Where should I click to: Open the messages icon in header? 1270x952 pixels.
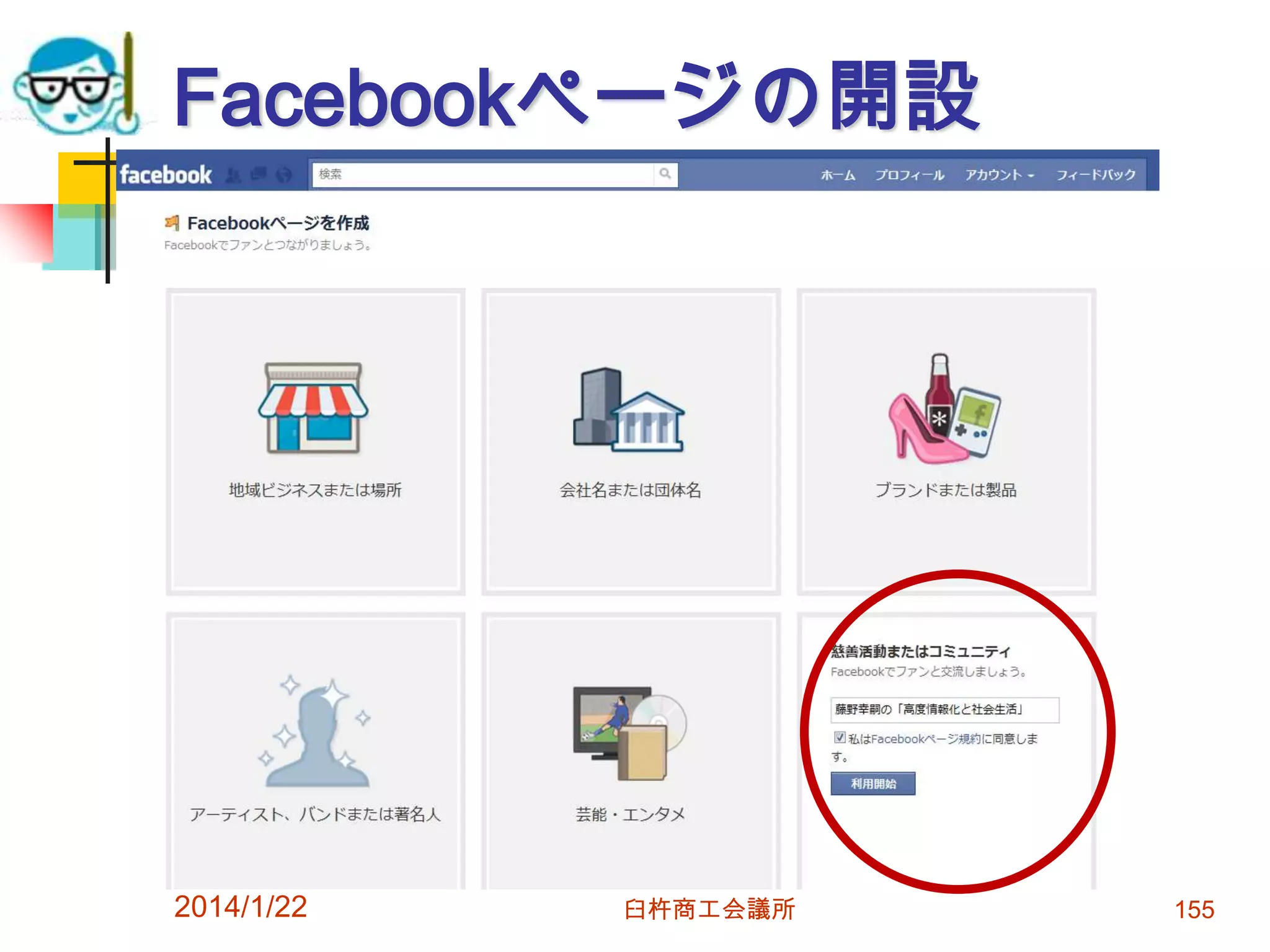[259, 175]
